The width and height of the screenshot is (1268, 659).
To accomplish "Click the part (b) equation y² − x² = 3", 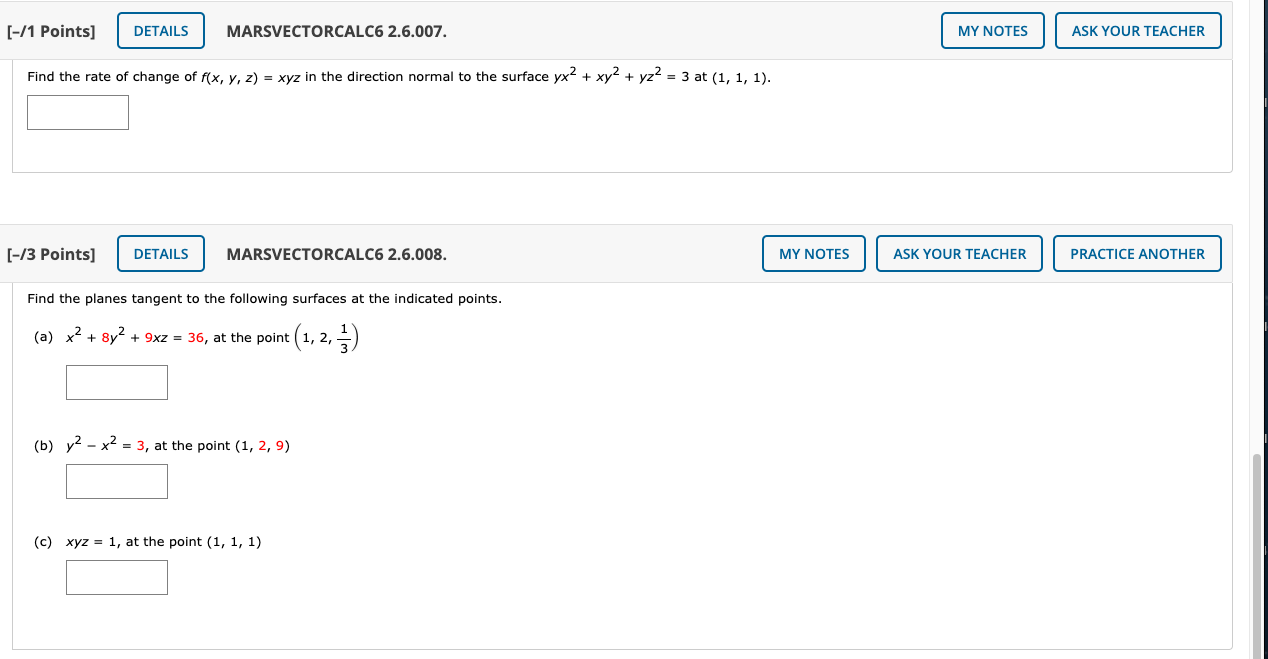I will (106, 445).
